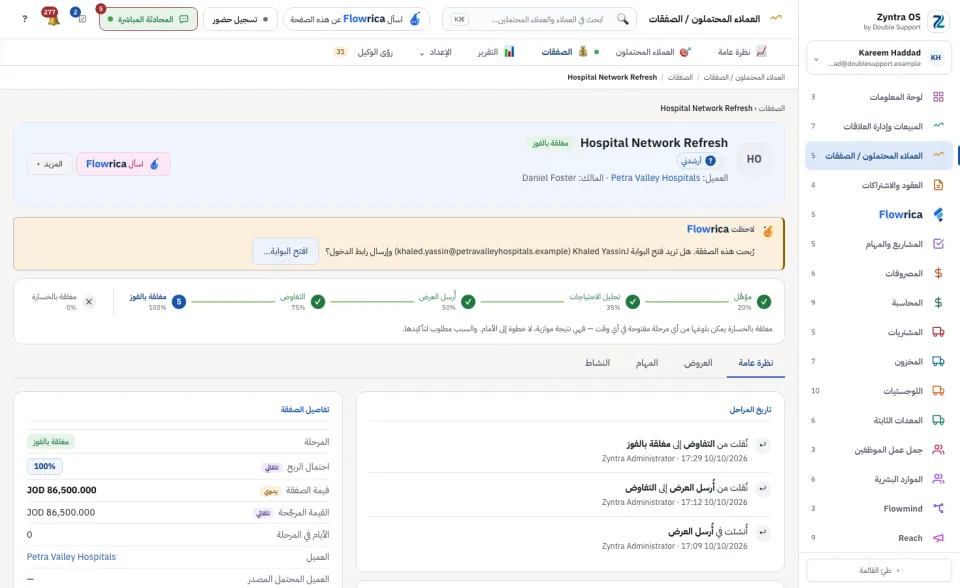Screen dimensions: 960x588
Task: Click the Flowrica icon in the sidebar
Action: [x=938, y=214]
